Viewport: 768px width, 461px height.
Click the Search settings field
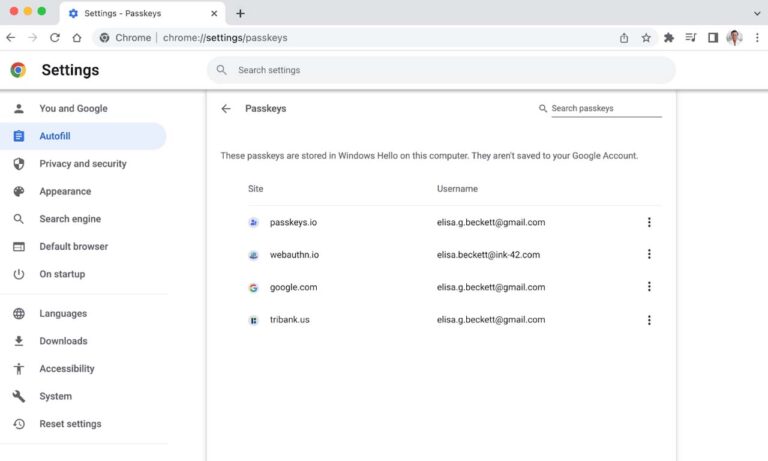[441, 70]
